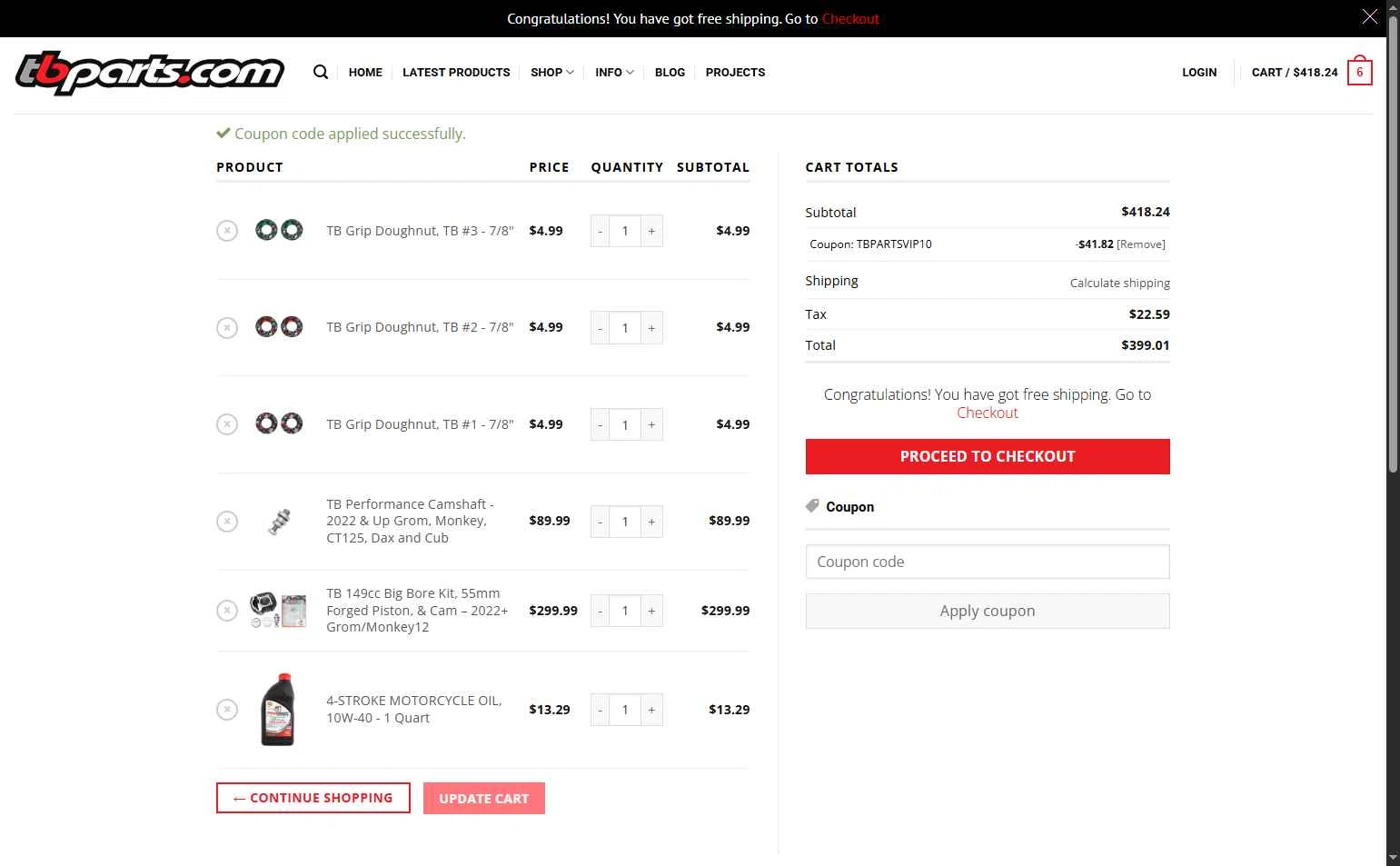This screenshot has height=866, width=1400.
Task: Increase quantity of 149cc Big Bore Kit
Action: pyautogui.click(x=651, y=611)
